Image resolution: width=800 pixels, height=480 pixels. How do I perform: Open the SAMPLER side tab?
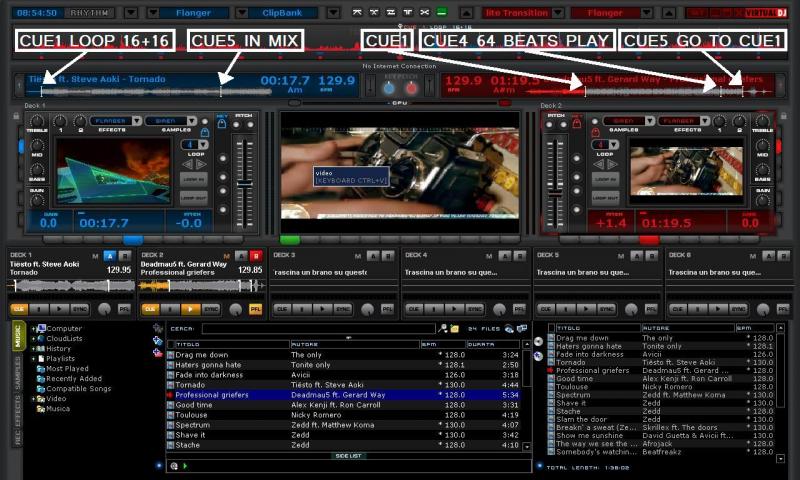(18, 373)
